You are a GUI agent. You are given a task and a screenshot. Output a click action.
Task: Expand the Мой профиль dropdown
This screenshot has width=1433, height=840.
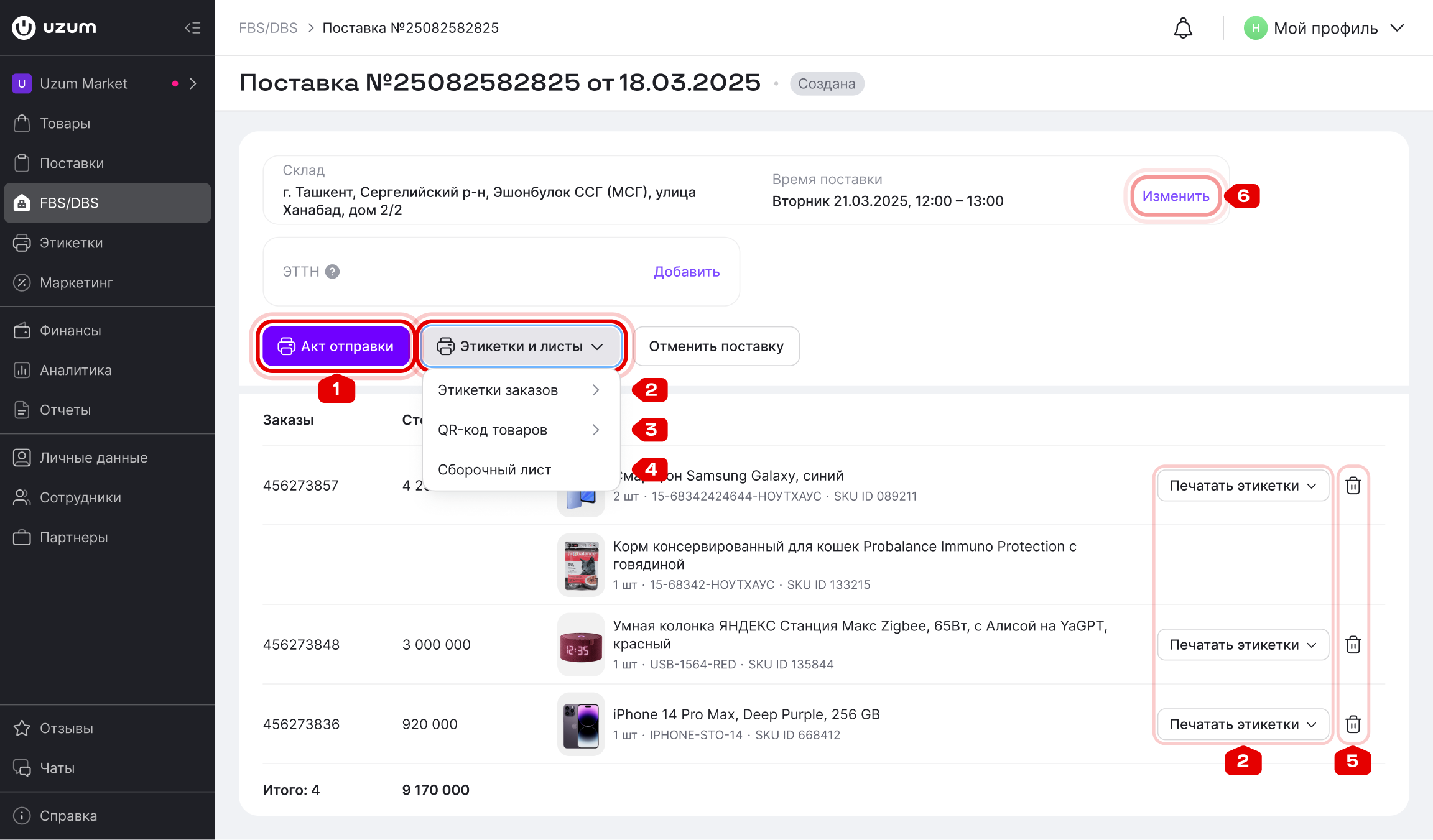tap(1324, 28)
